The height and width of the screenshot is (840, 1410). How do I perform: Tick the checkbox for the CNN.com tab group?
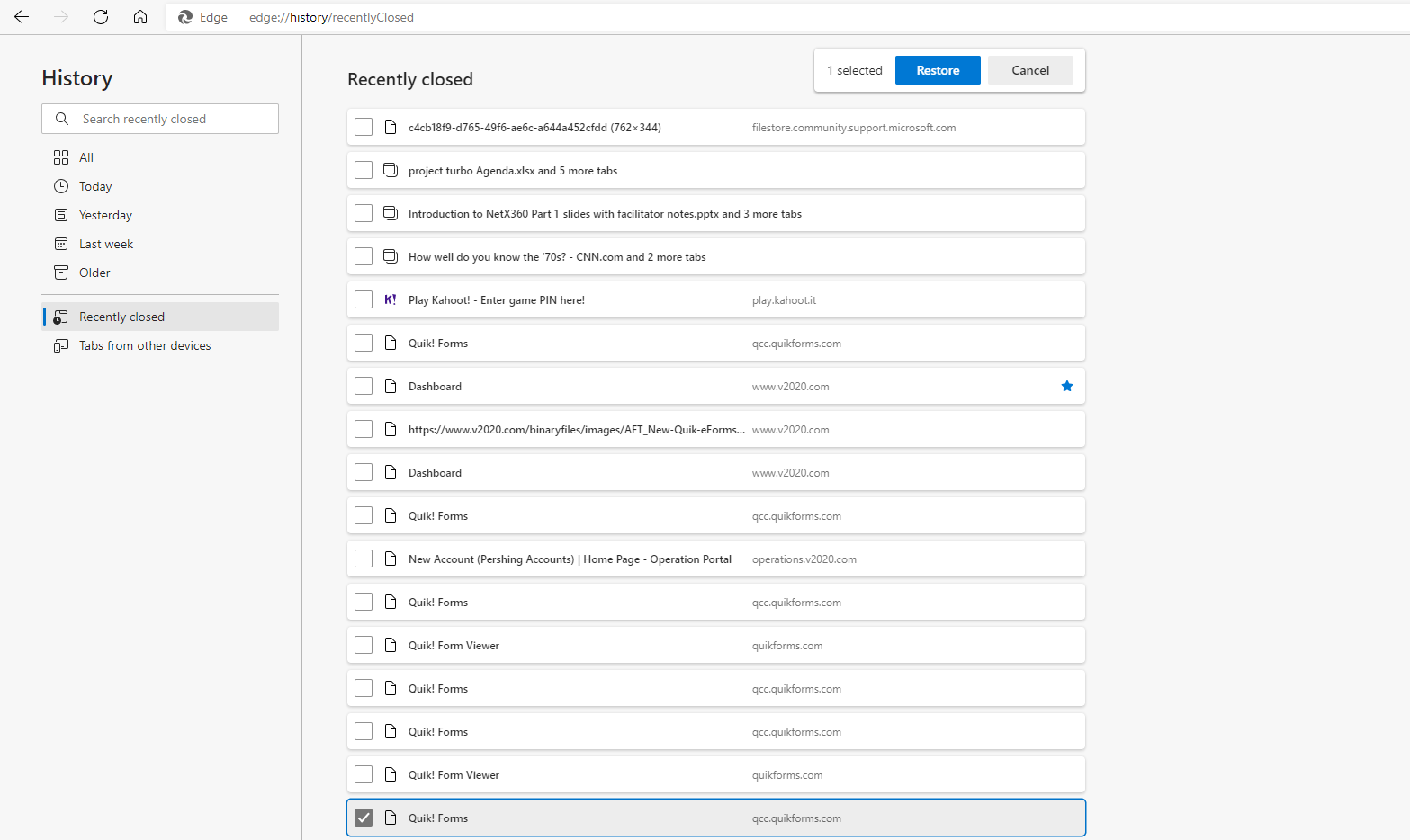(364, 257)
